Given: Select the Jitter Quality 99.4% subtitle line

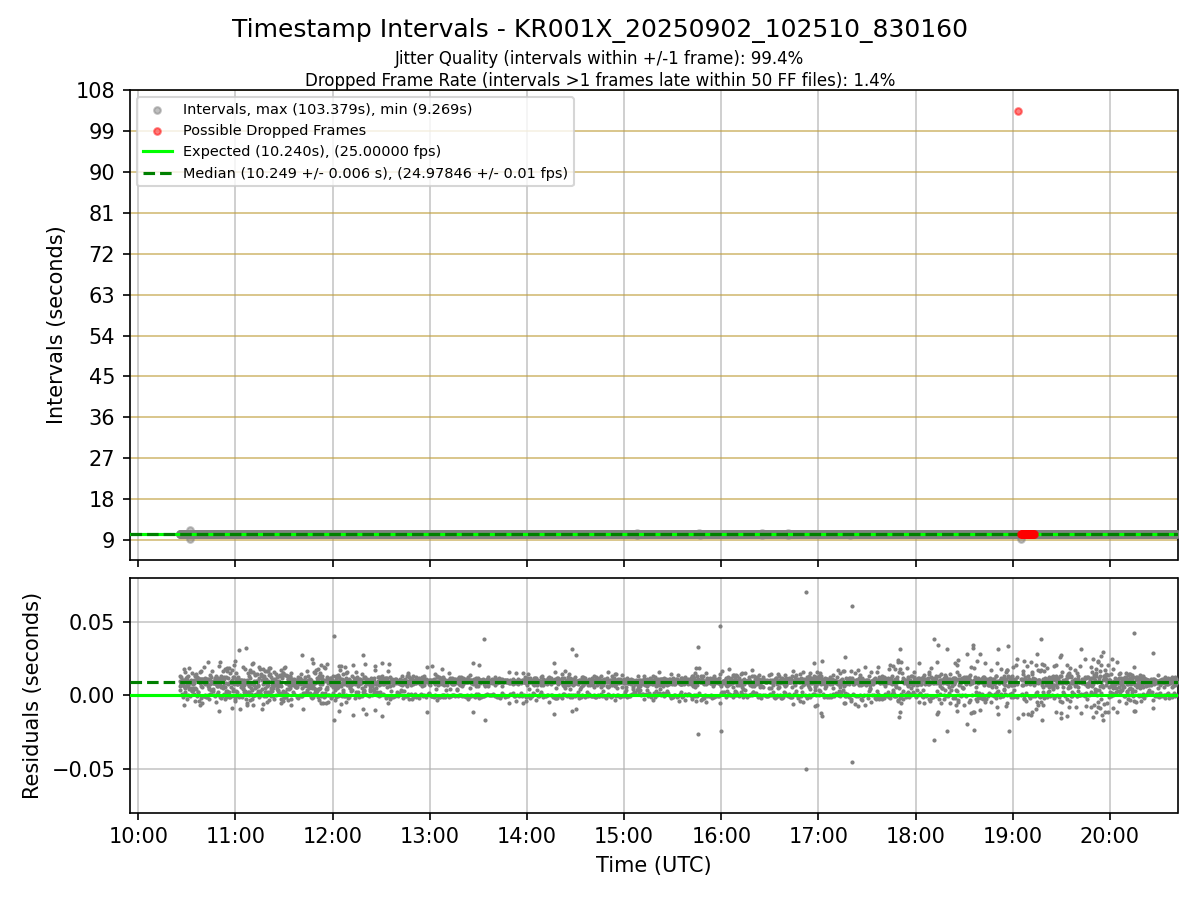Looking at the screenshot, I should [x=599, y=59].
